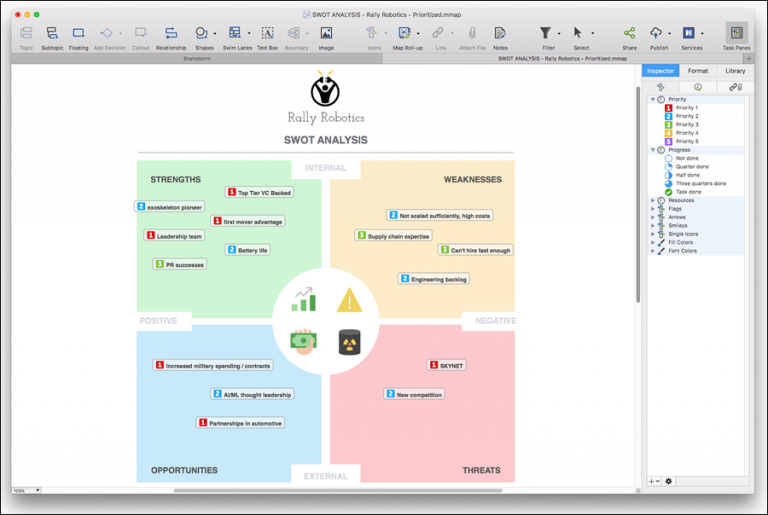This screenshot has width=768, height=515.
Task: Expand the Flags marker group
Action: (x=653, y=209)
